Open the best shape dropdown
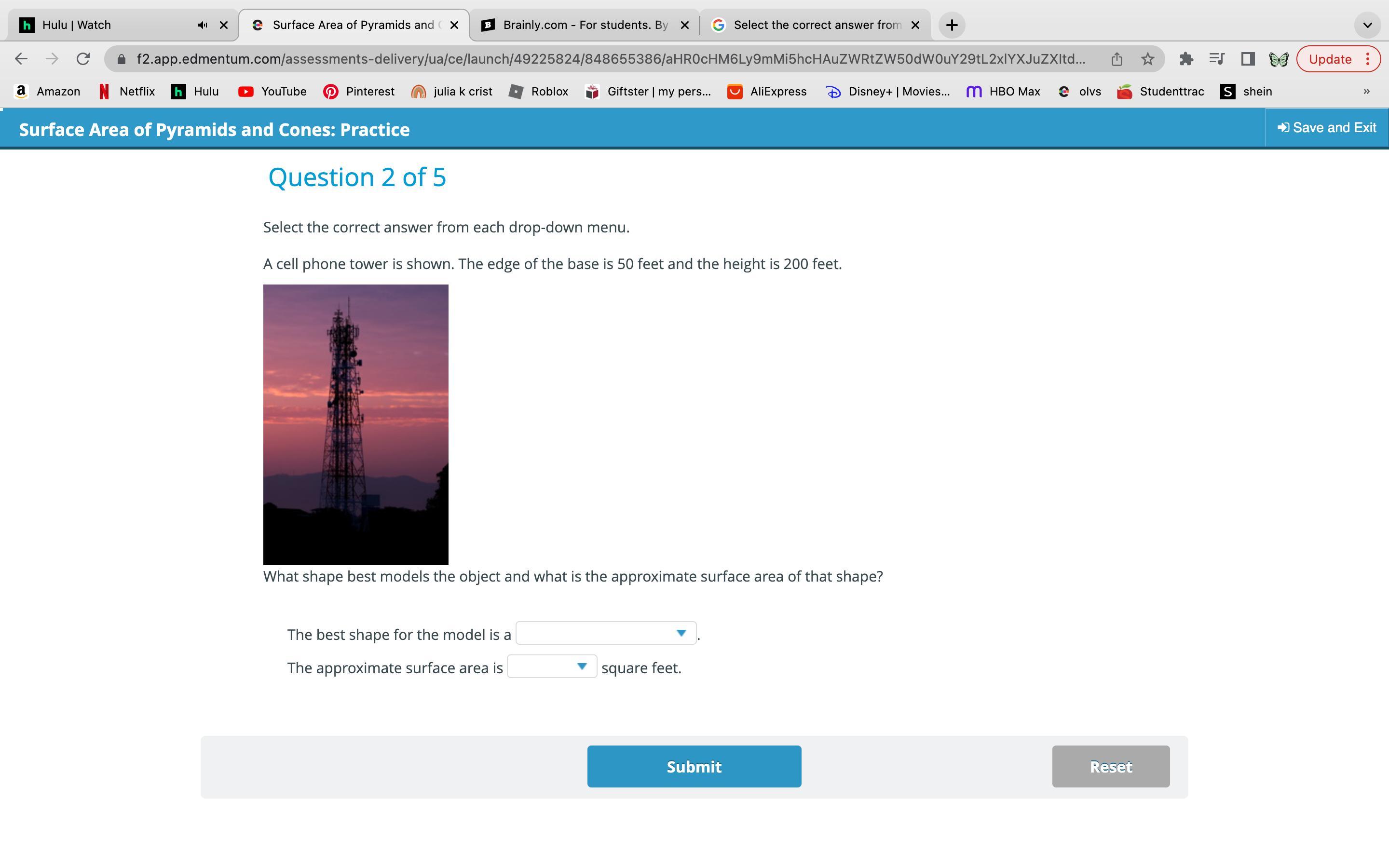This screenshot has height=868, width=1389. pos(606,633)
